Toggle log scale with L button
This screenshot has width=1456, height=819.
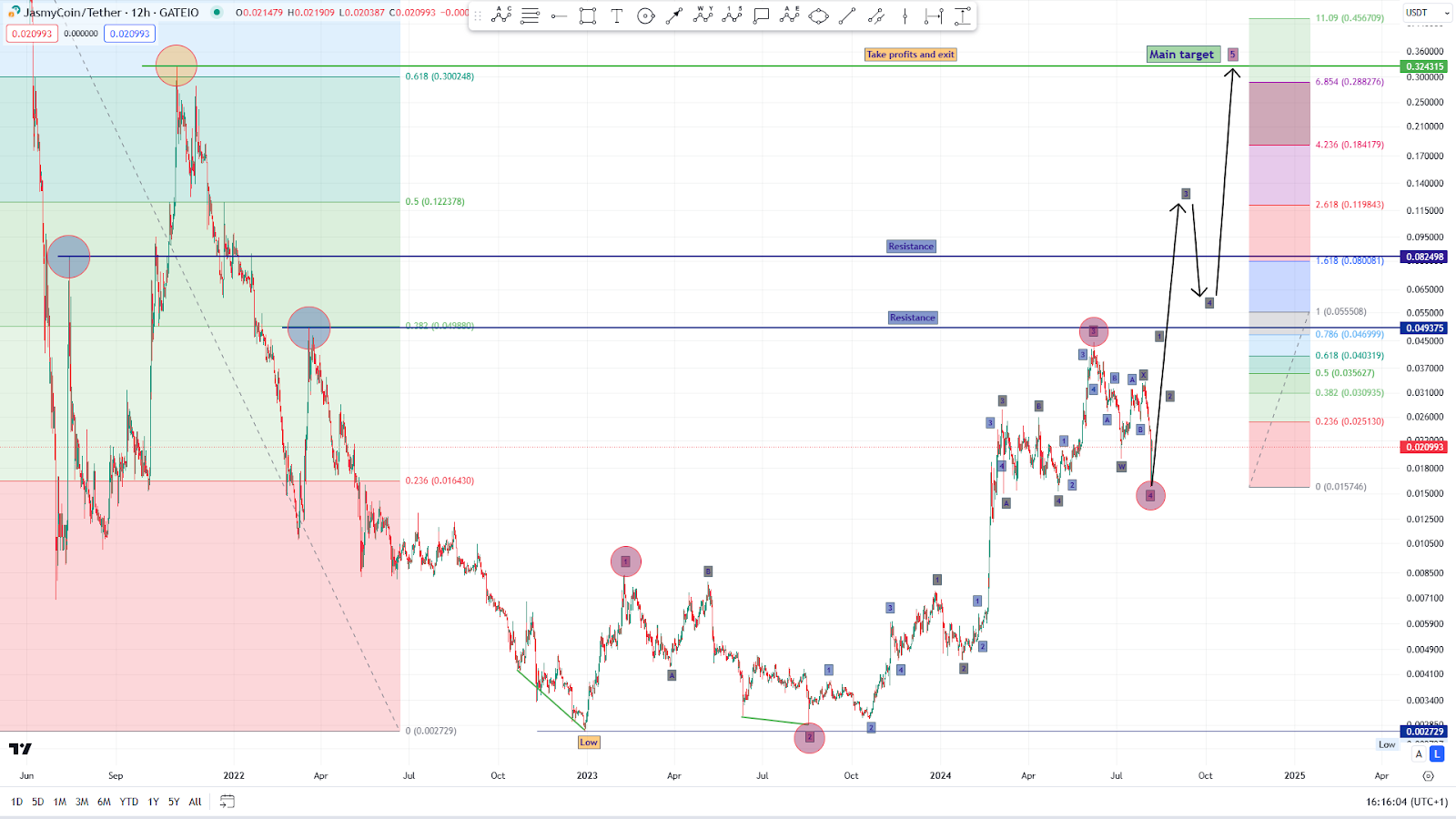1437,753
